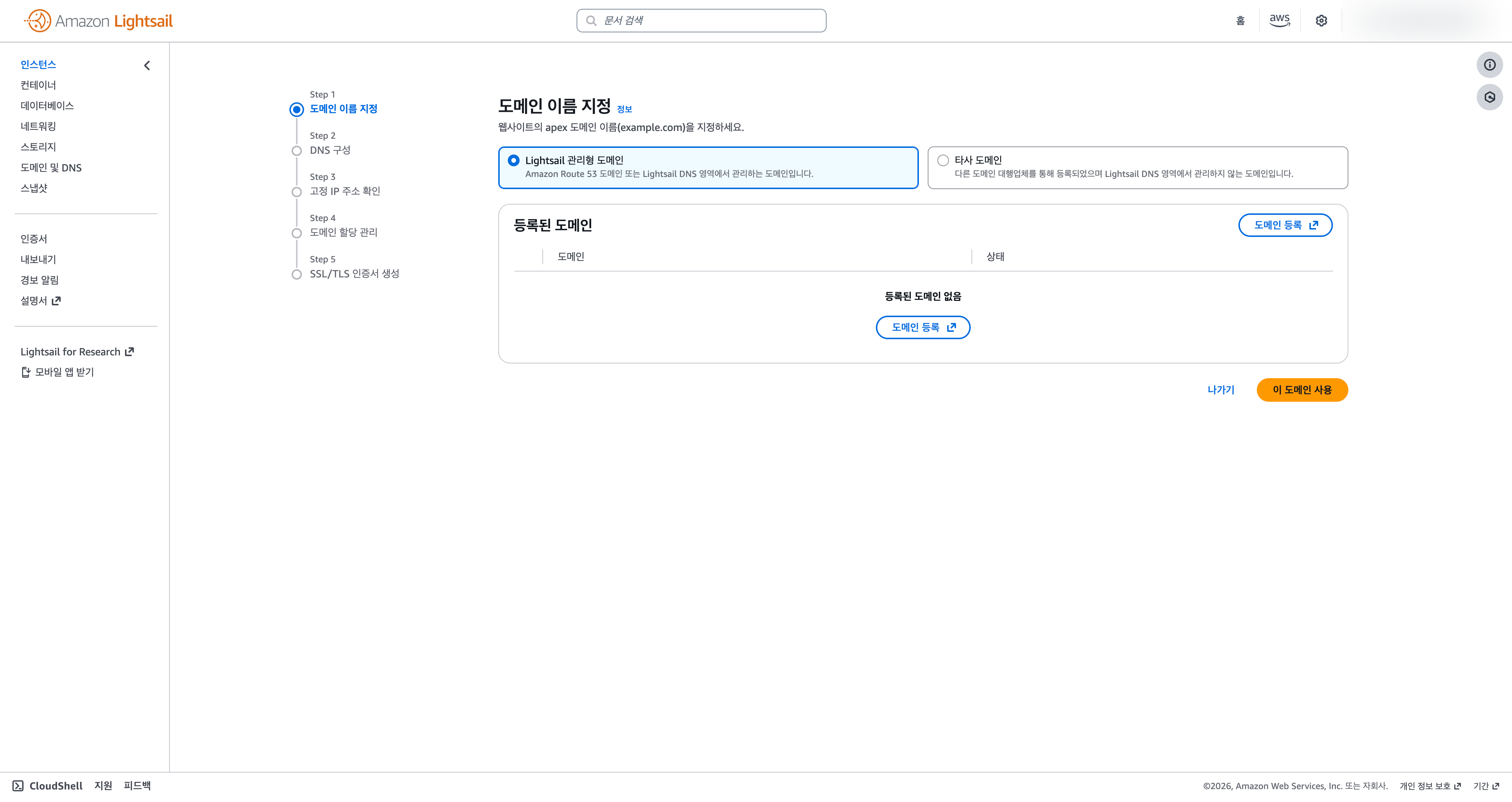Open 스냅샷 in the sidebar
This screenshot has width=1512, height=802.
pos(34,188)
